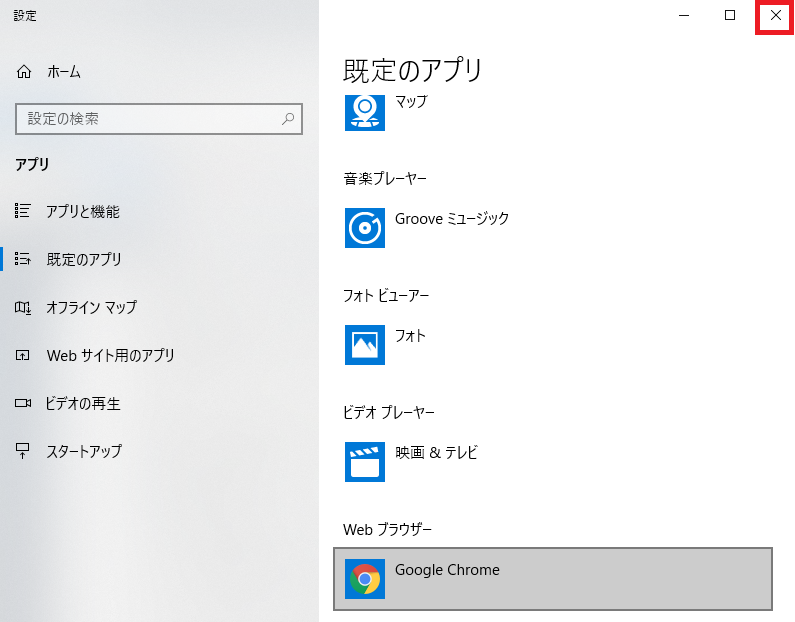Screen dimensions: 795x622
Task: Click the マップ app icon
Action: click(x=365, y=113)
